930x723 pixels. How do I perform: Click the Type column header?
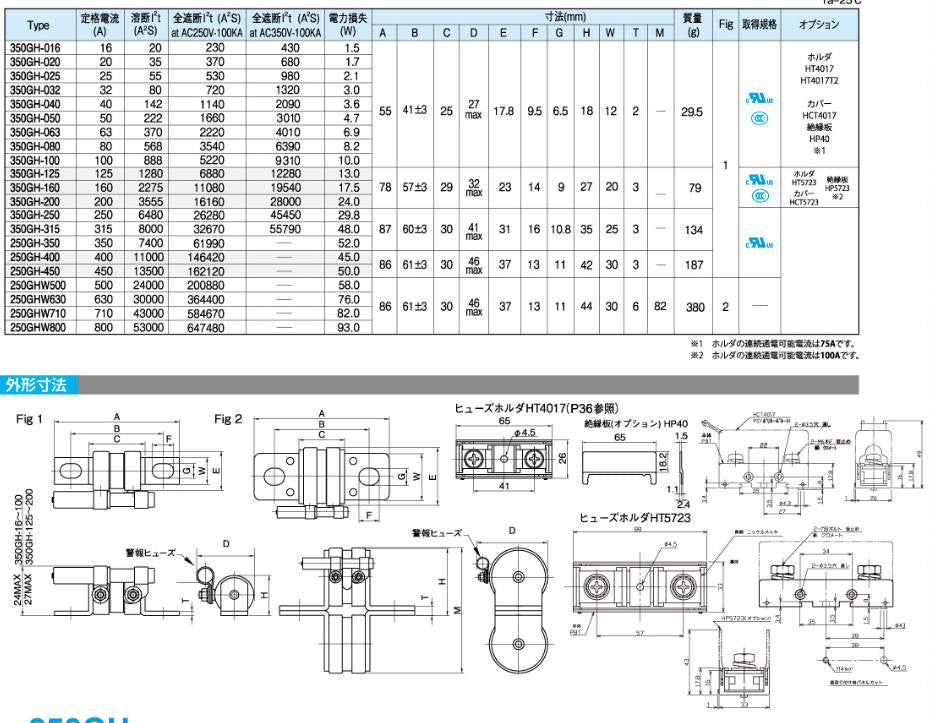[38, 25]
